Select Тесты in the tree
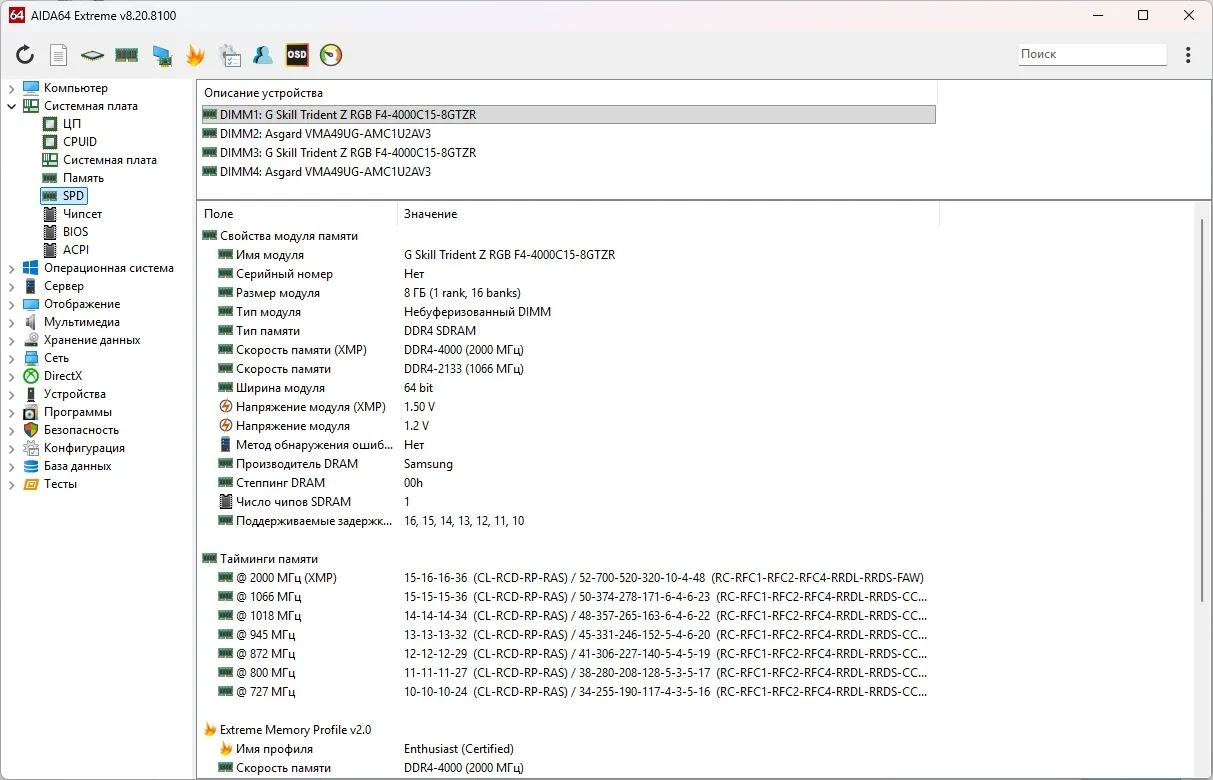Viewport: 1213px width, 780px height. point(61,484)
